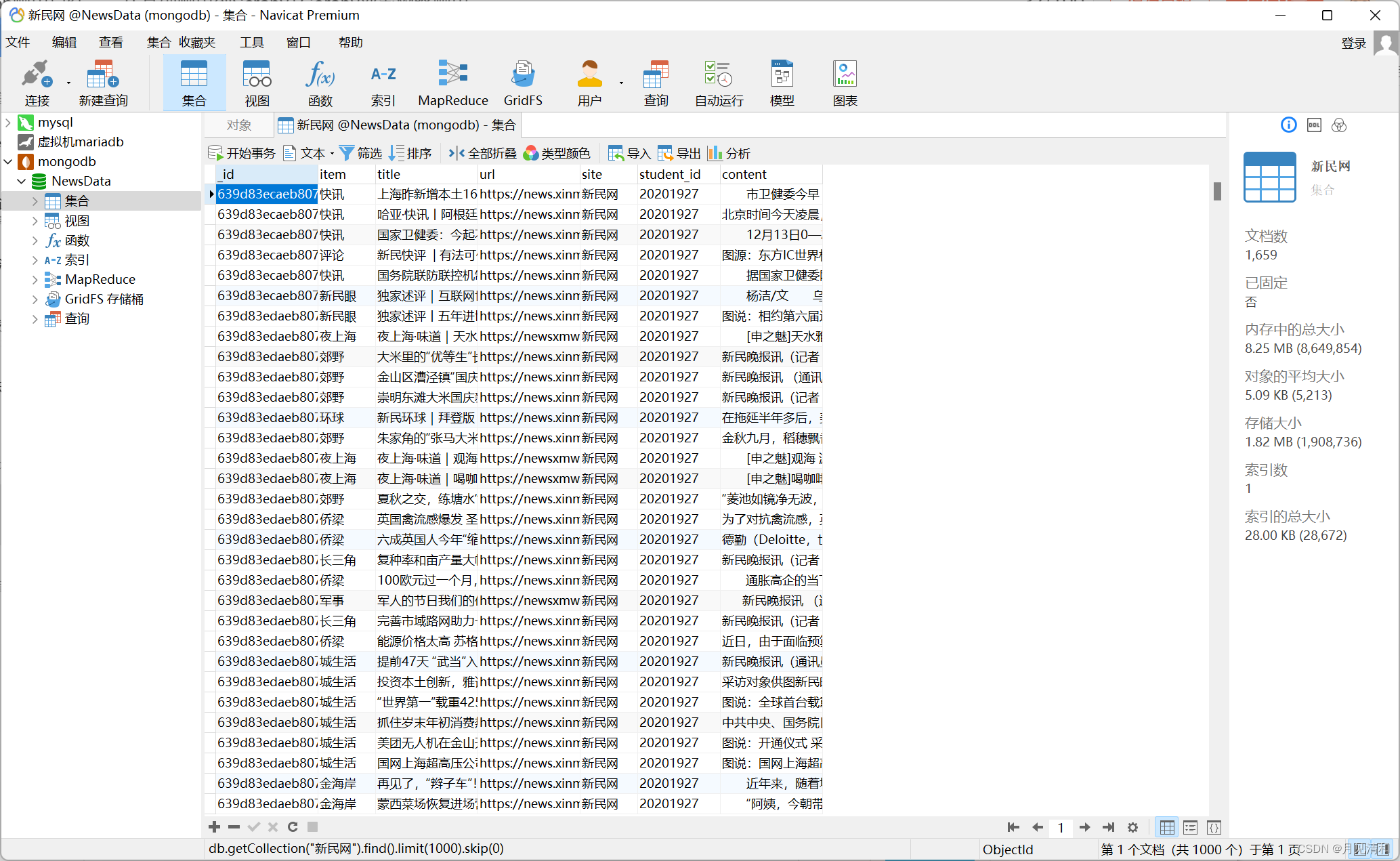This screenshot has width=1400, height=861.
Task: Click the 筛选 filter tool
Action: tap(360, 153)
